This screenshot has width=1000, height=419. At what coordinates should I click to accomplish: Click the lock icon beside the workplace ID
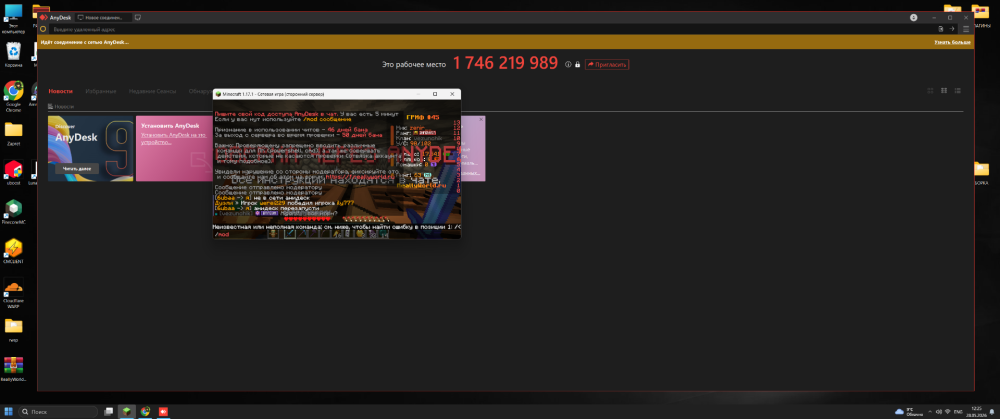[x=577, y=64]
